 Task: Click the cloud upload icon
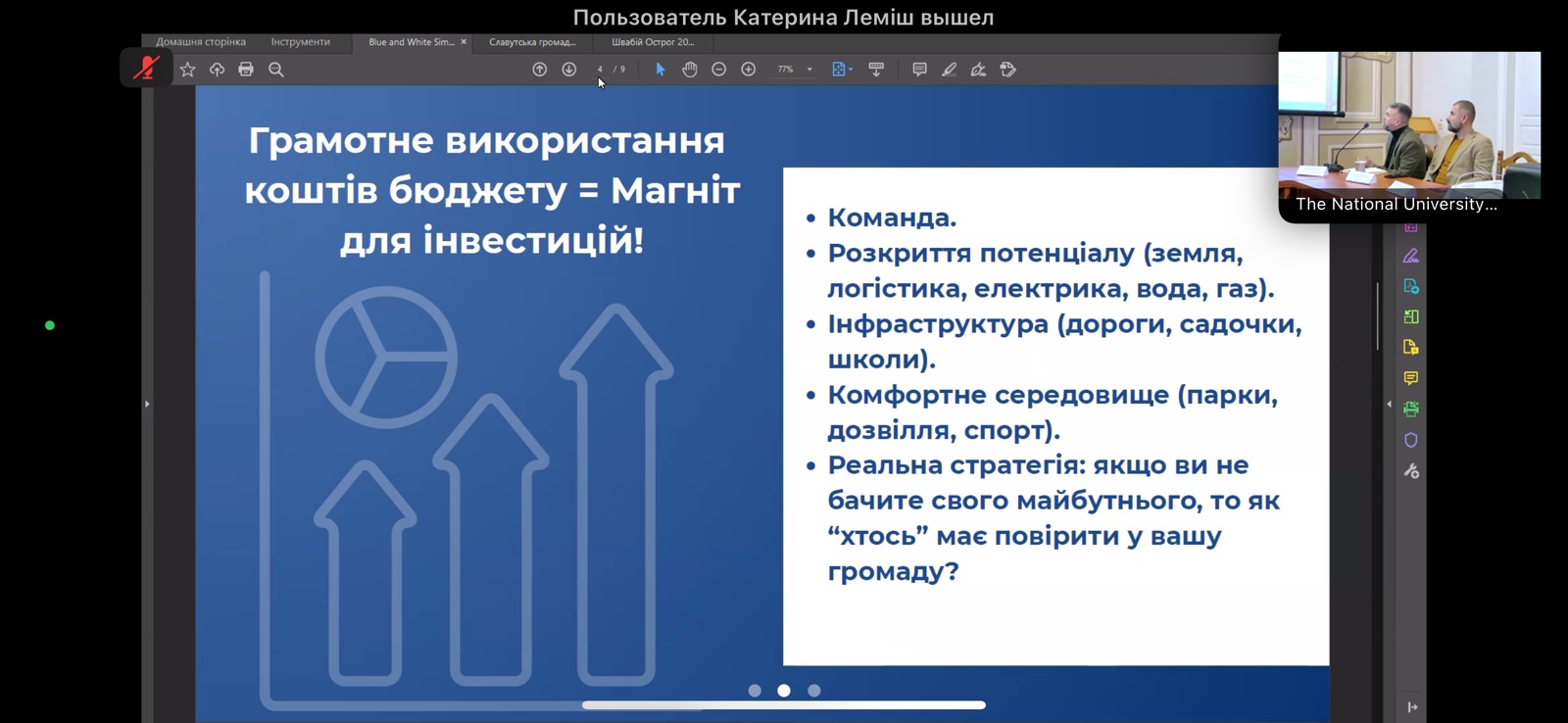(217, 70)
